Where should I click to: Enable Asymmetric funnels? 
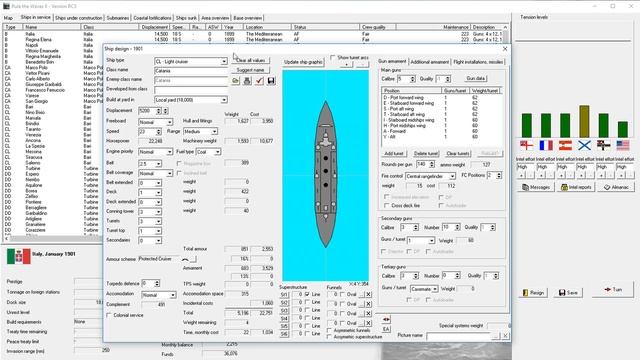(329, 330)
